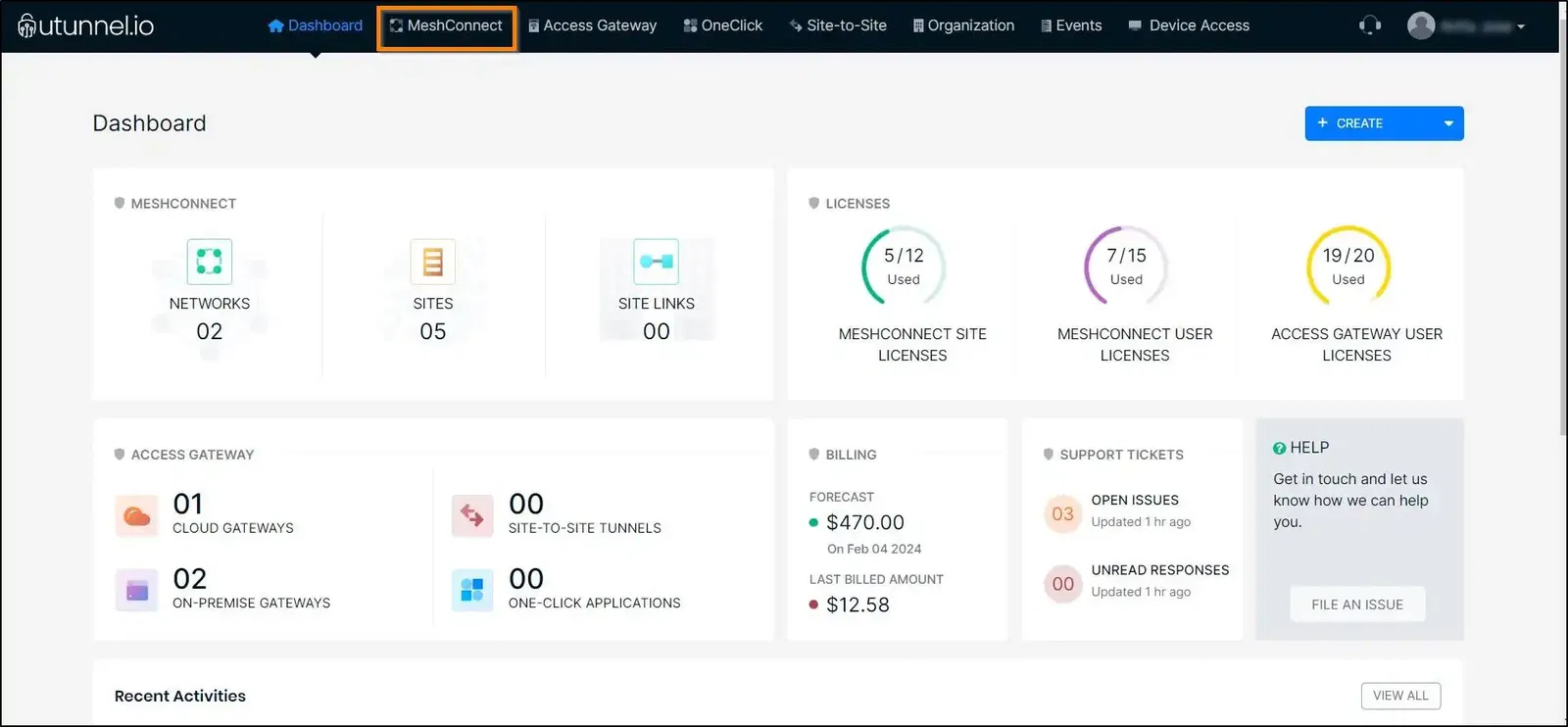Click the On-Premise Gateways icon
The height and width of the screenshot is (727, 1568).
(x=137, y=591)
